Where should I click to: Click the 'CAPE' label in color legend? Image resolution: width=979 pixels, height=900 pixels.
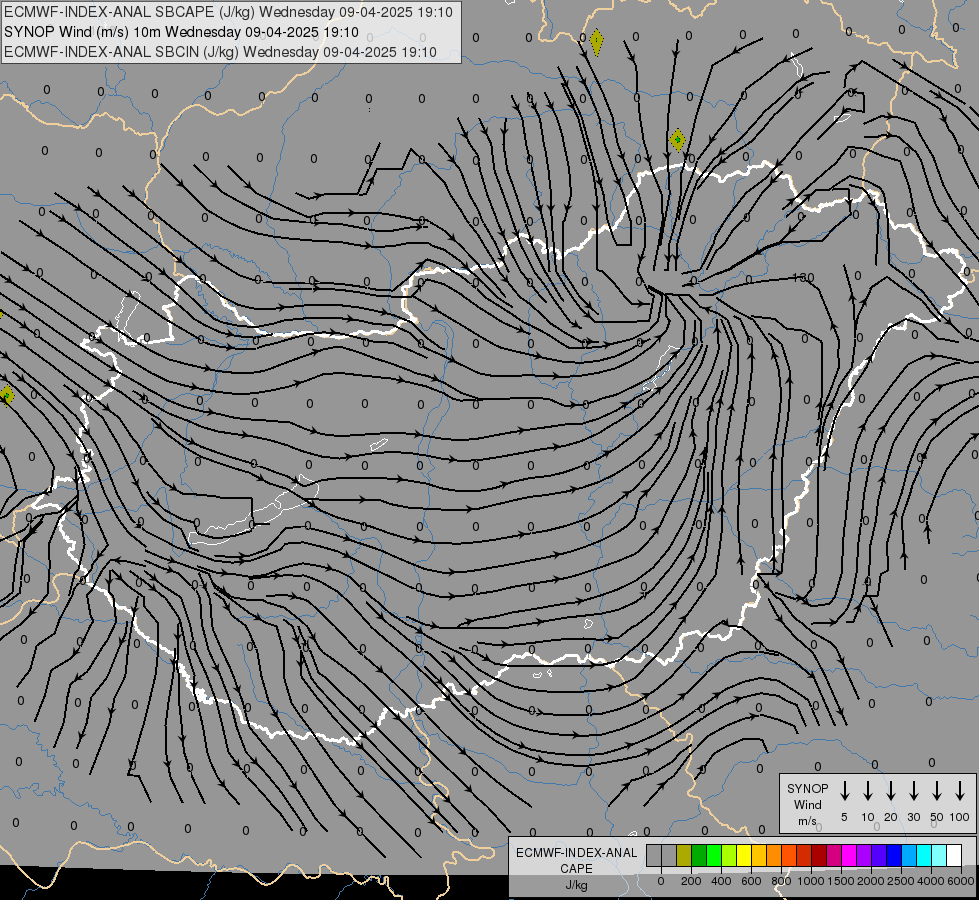tap(576, 869)
